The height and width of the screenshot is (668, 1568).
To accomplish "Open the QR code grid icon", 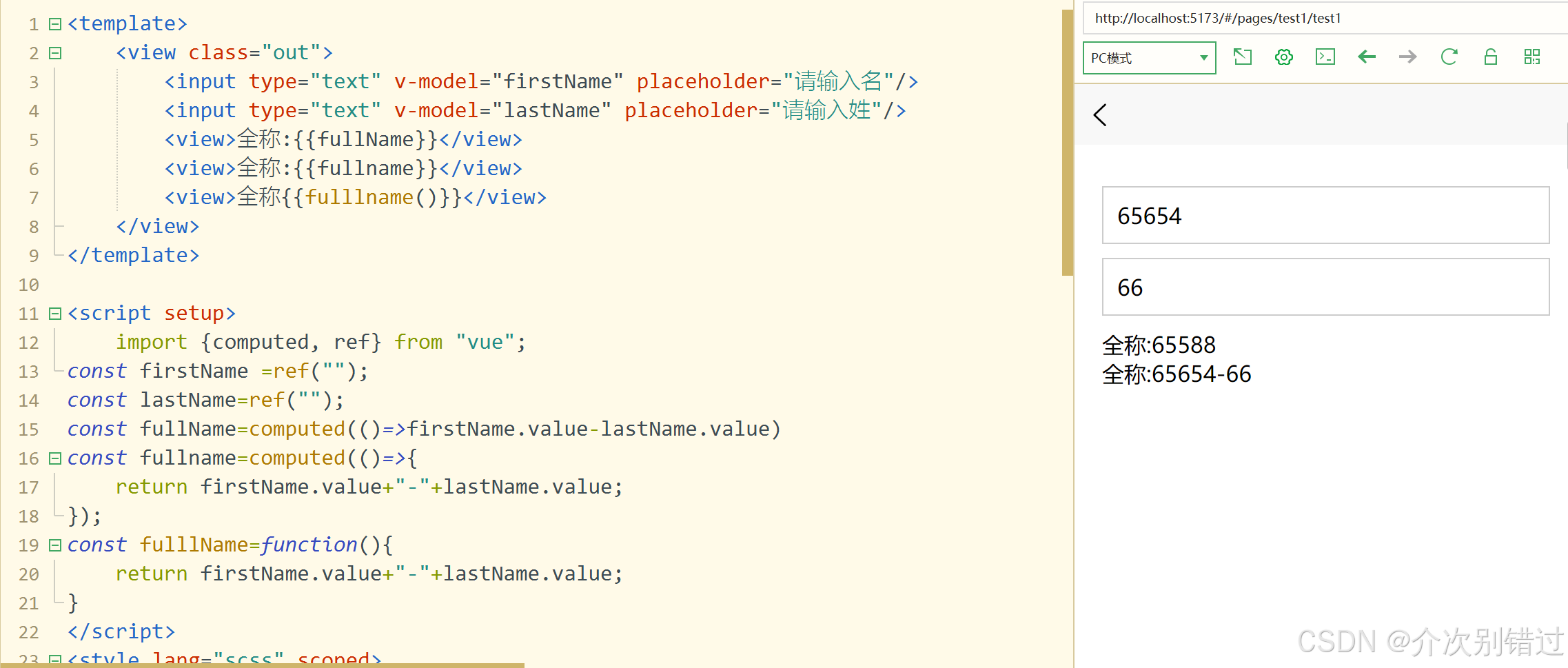I will tap(1531, 57).
